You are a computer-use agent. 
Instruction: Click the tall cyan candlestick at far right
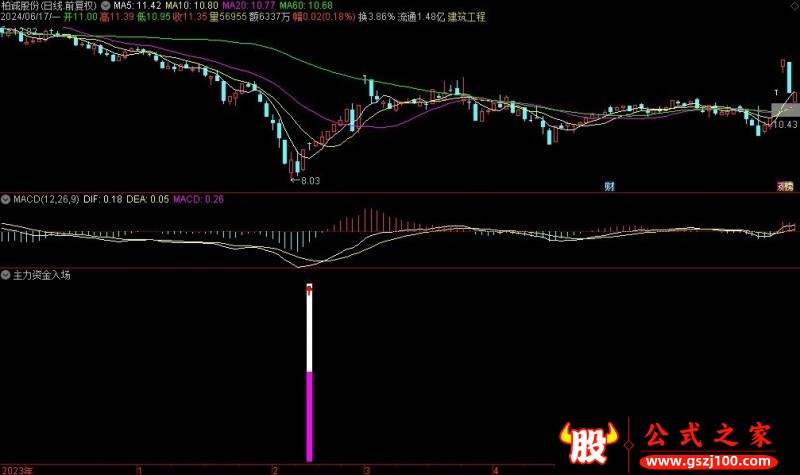pos(789,77)
